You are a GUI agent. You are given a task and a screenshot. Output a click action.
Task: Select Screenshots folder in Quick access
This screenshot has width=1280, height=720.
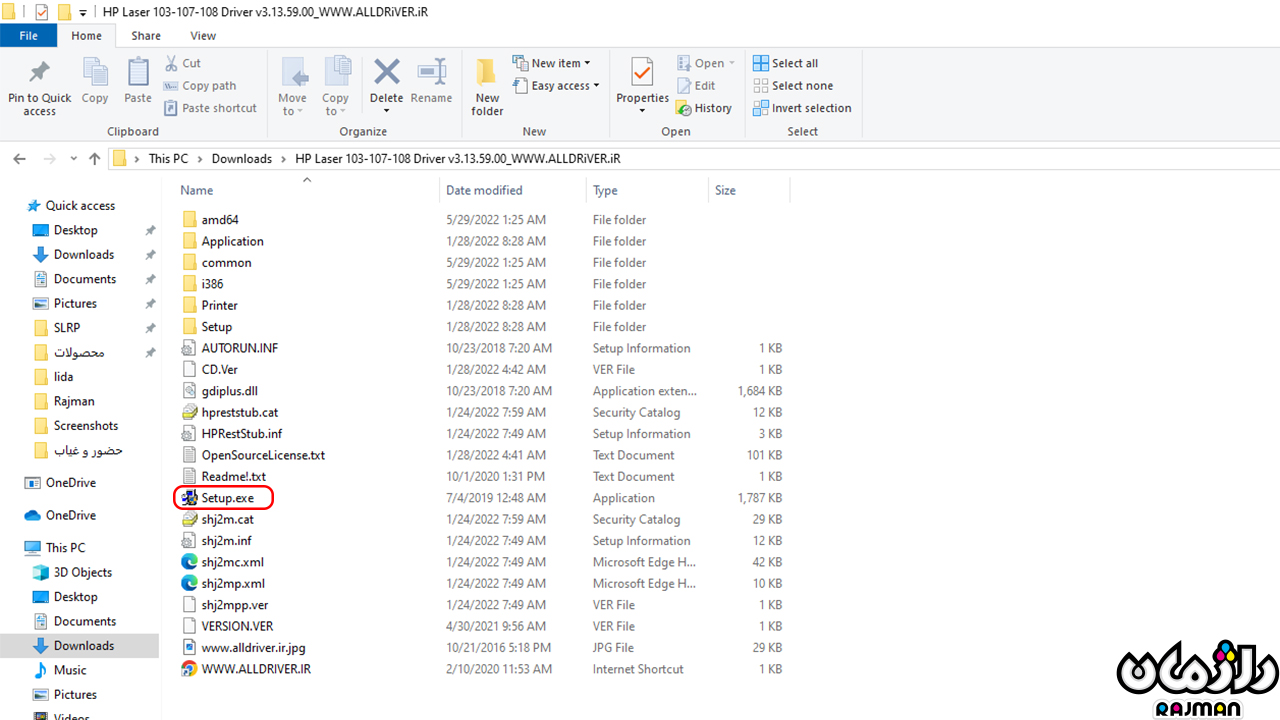(x=86, y=426)
